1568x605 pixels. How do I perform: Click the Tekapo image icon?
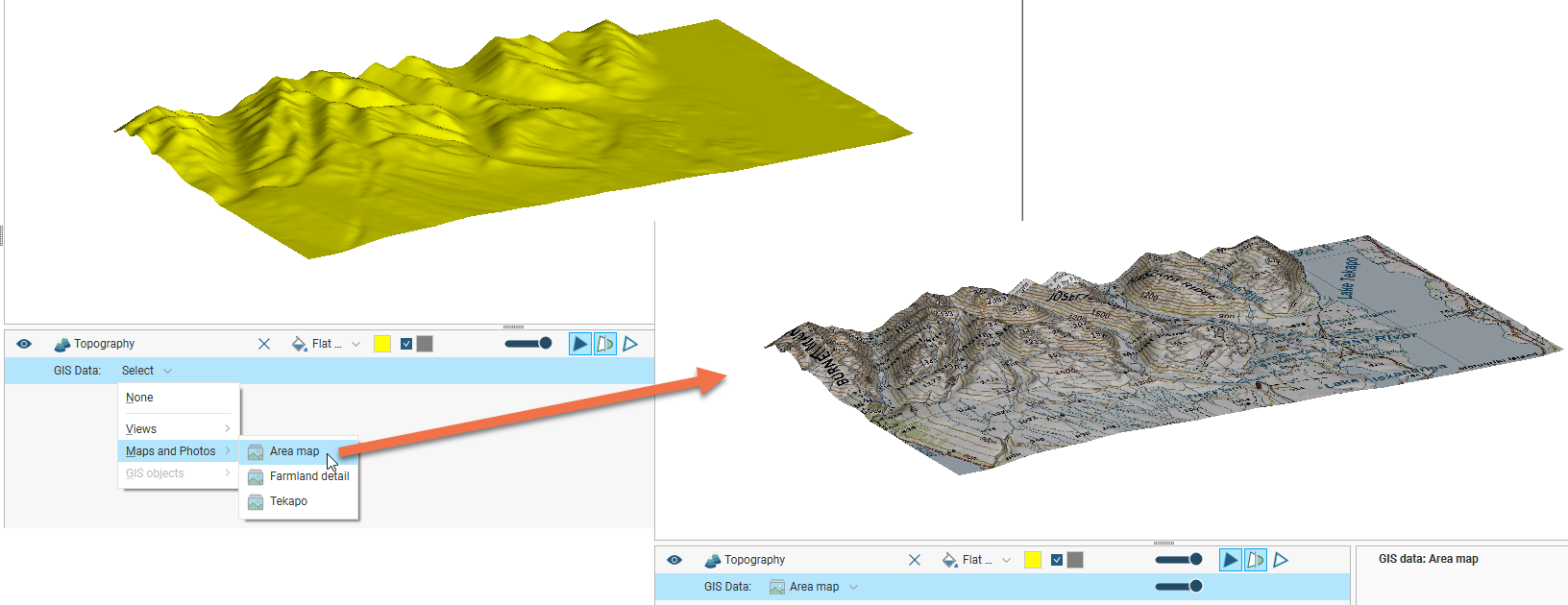point(256,502)
